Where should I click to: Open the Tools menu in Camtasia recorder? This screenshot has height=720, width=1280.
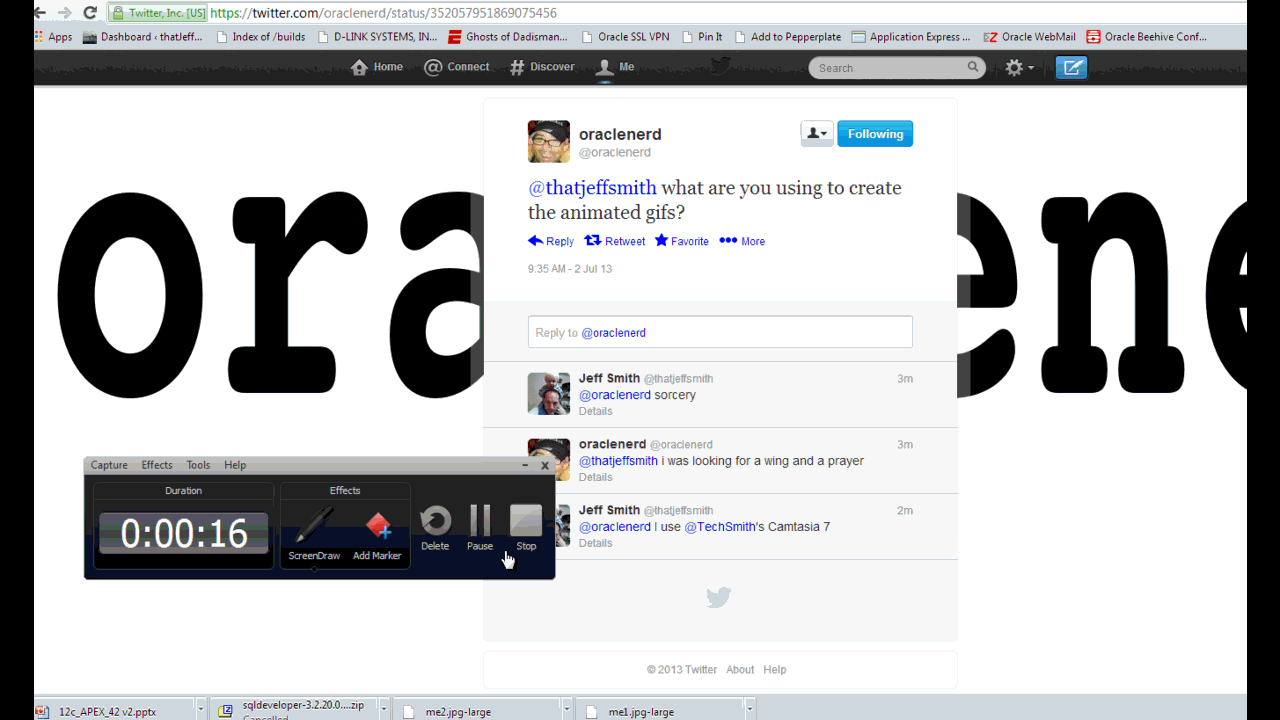[x=198, y=465]
